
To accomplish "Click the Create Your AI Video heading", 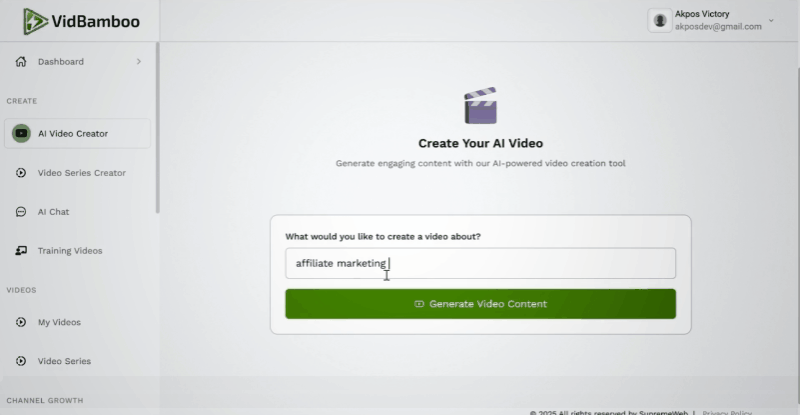I will click(x=481, y=143).
